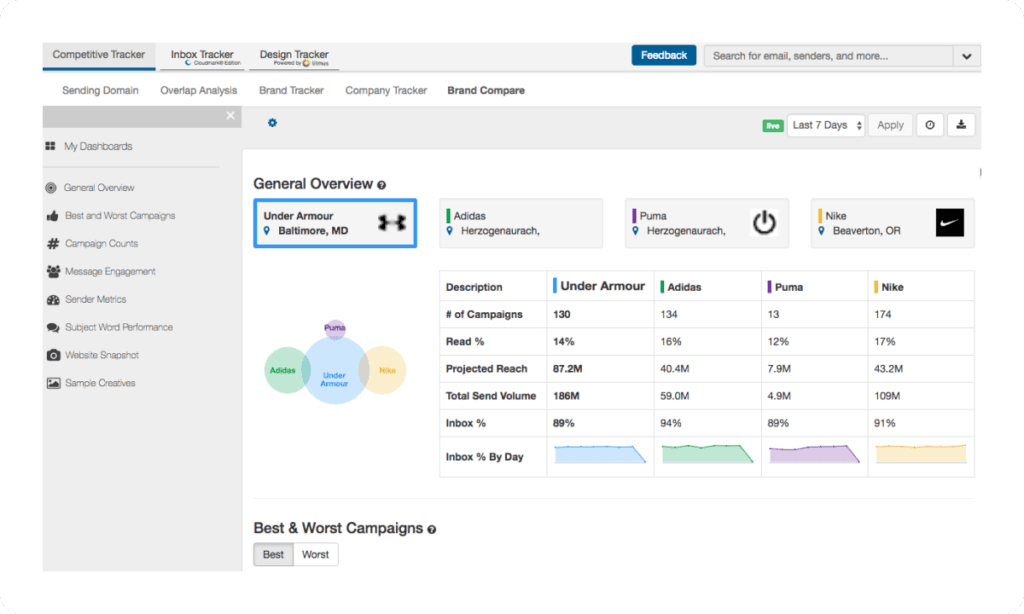The image size is (1024, 614).
Task: Switch to Worst campaigns toggle
Action: tap(315, 554)
